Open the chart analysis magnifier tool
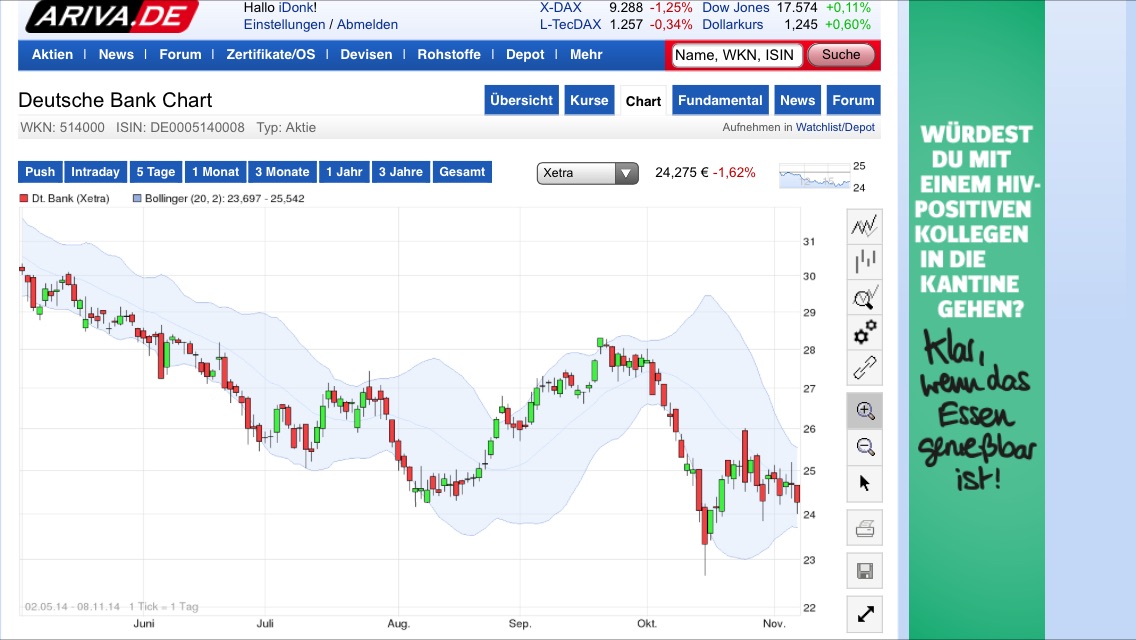This screenshot has width=1136, height=640. click(x=864, y=297)
